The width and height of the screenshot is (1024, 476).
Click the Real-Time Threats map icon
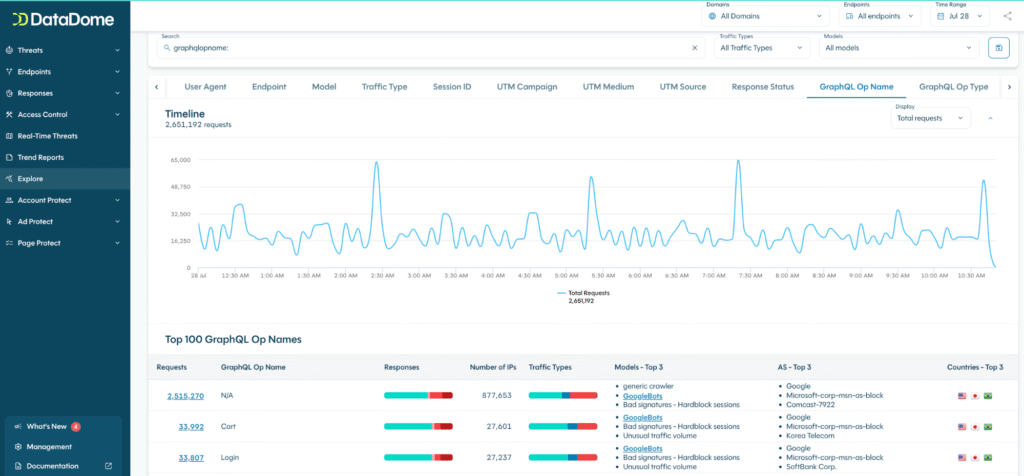(9, 136)
